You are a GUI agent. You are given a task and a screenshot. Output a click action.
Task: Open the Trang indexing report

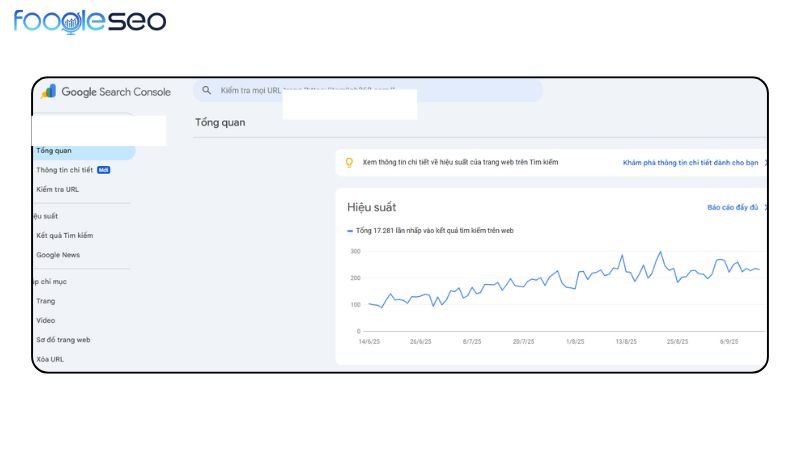[46, 301]
